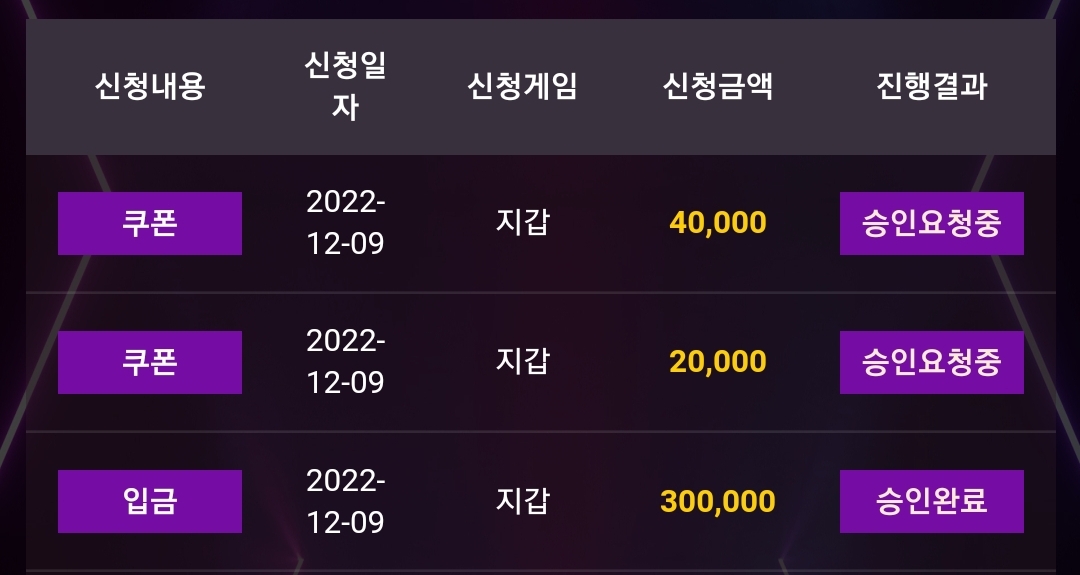Click 승인요청중 status for the 20,000 request

931,362
